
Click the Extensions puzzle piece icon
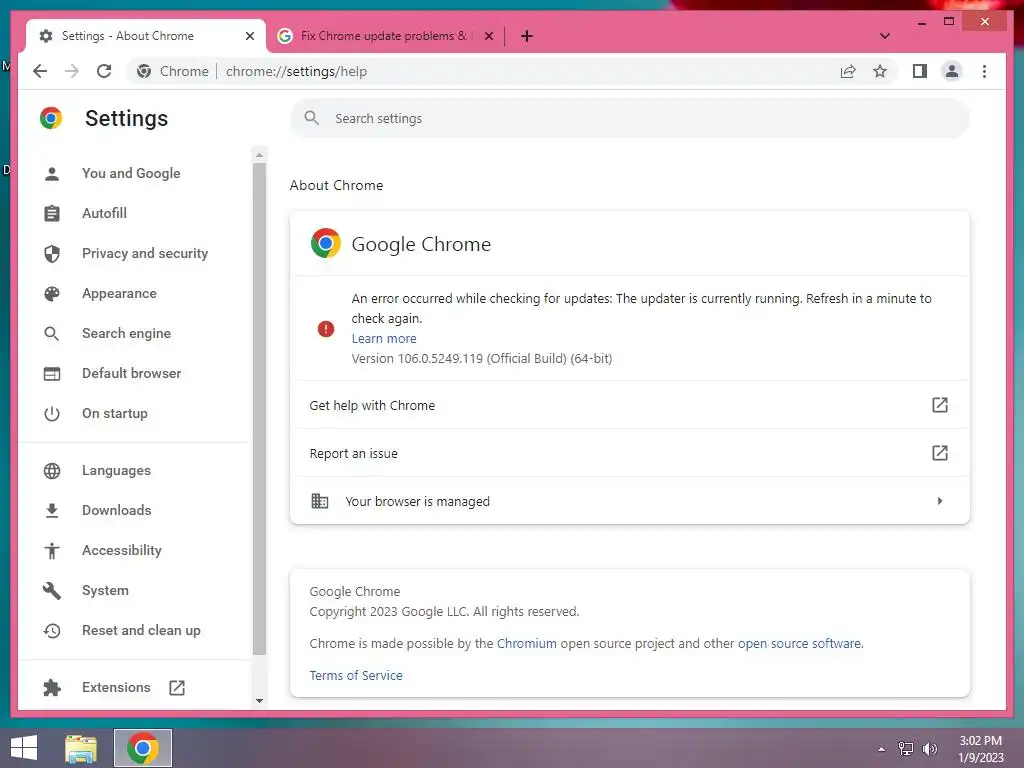point(52,687)
